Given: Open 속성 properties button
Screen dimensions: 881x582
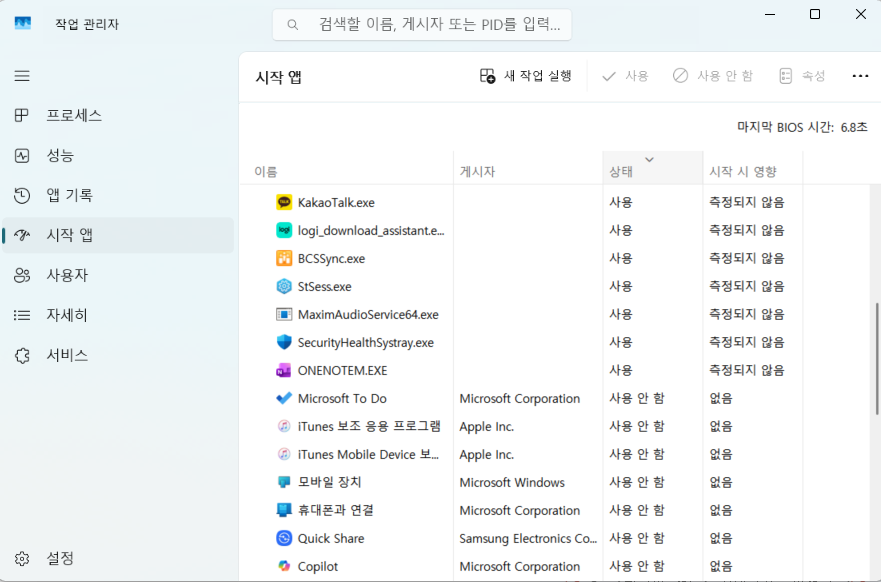Looking at the screenshot, I should pos(802,76).
